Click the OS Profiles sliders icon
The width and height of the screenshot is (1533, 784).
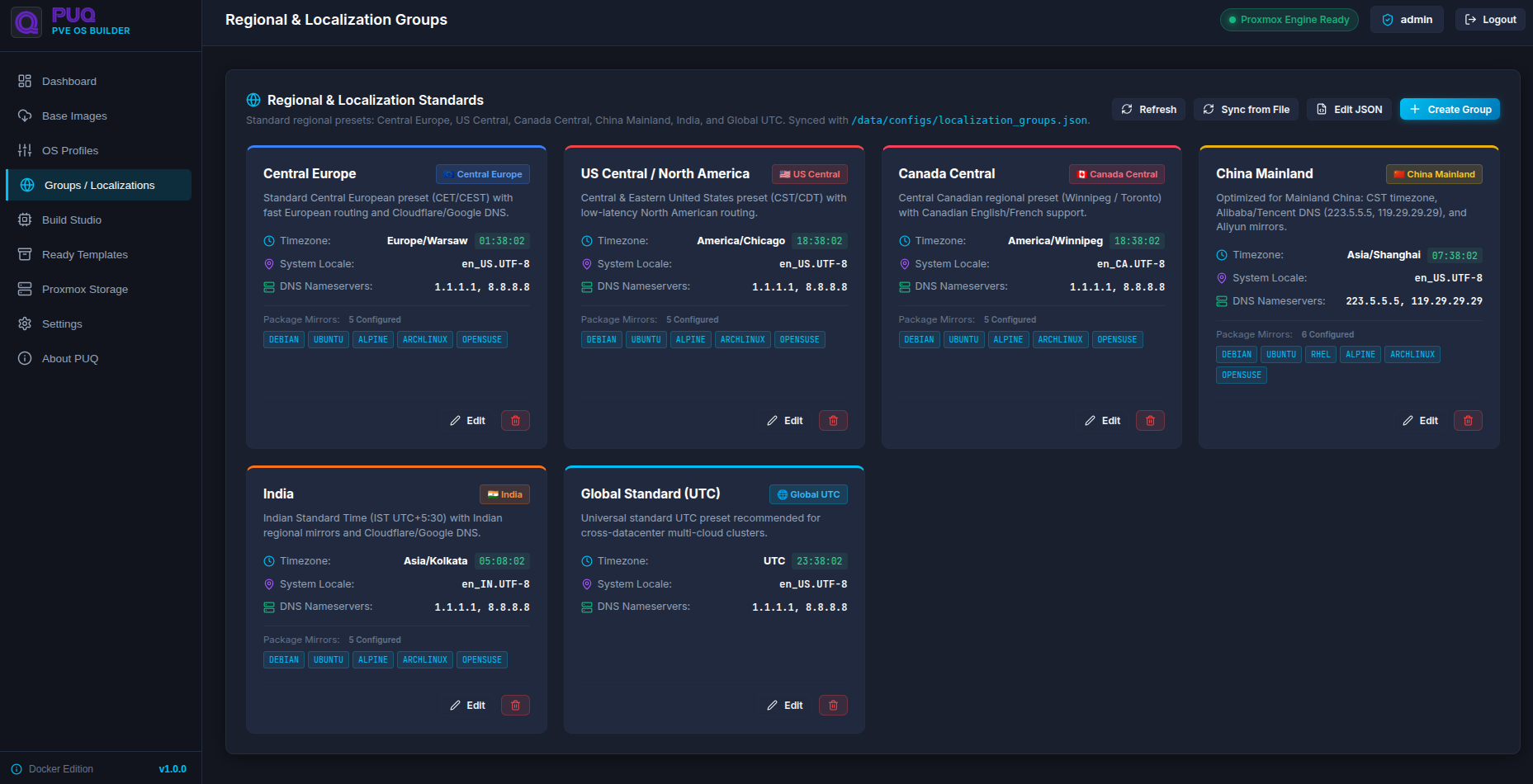(x=25, y=150)
